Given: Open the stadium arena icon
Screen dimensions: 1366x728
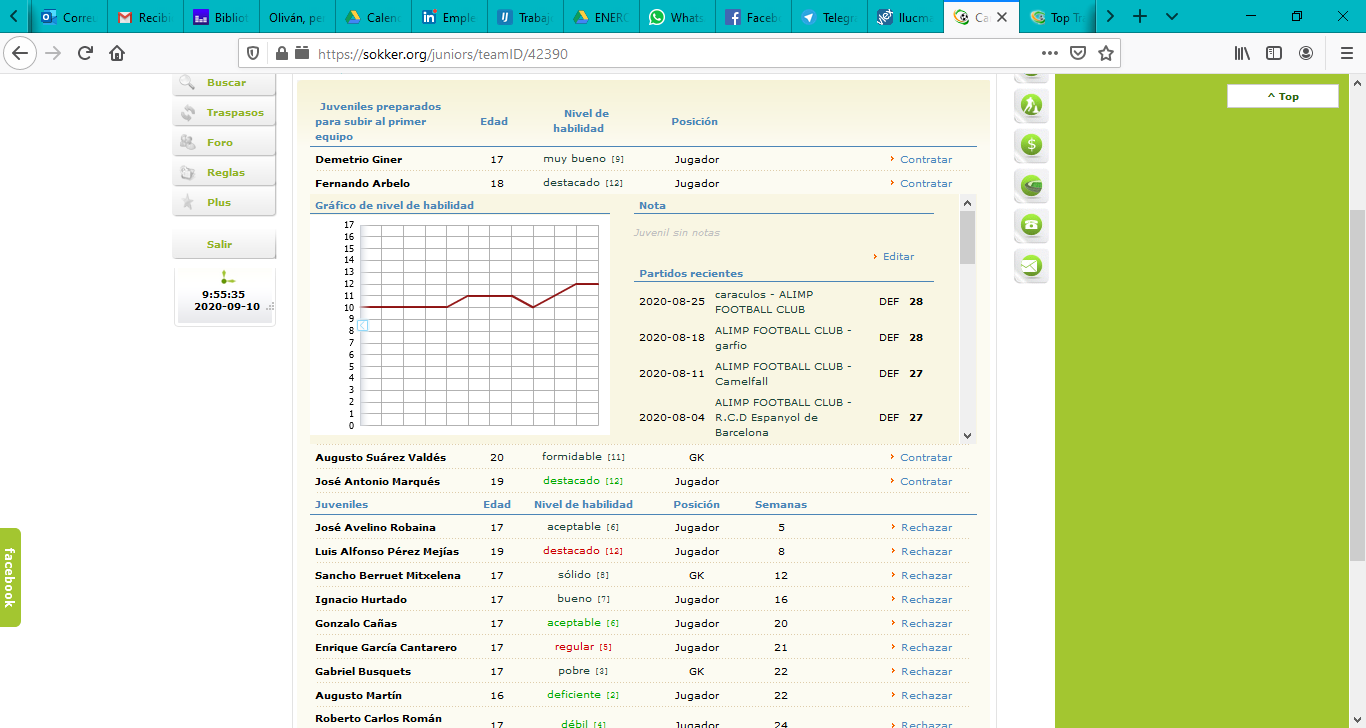Looking at the screenshot, I should pos(1031,185).
